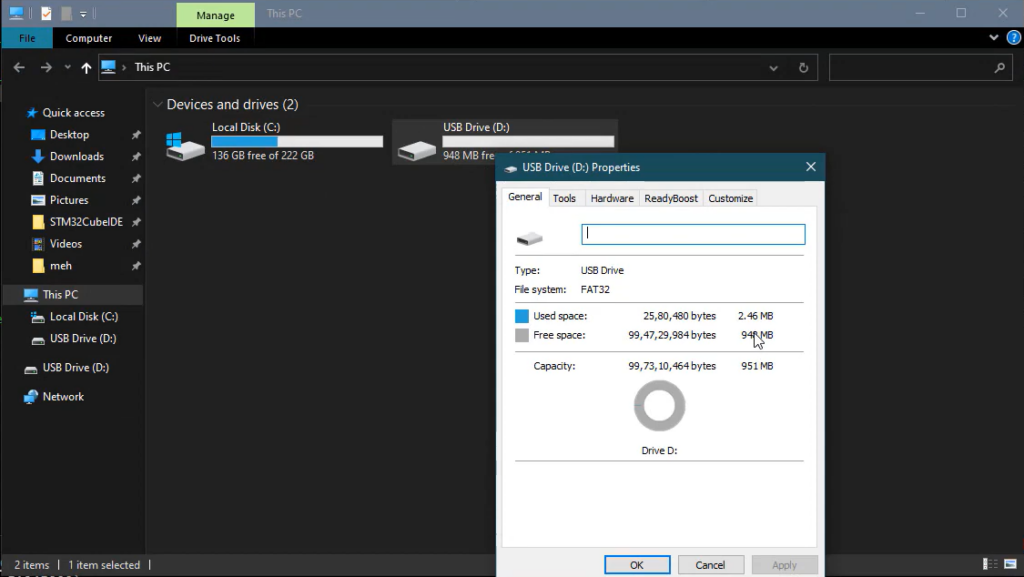
Task: Collapse the Devices and drives group
Action: pos(158,104)
